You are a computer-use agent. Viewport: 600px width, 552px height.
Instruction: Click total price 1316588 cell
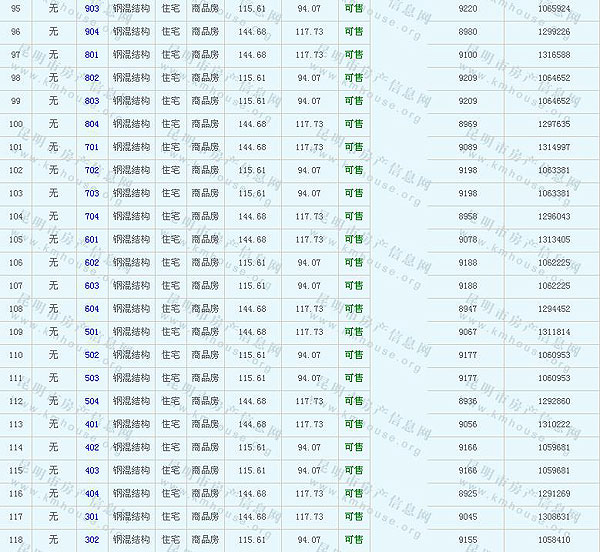[553, 54]
